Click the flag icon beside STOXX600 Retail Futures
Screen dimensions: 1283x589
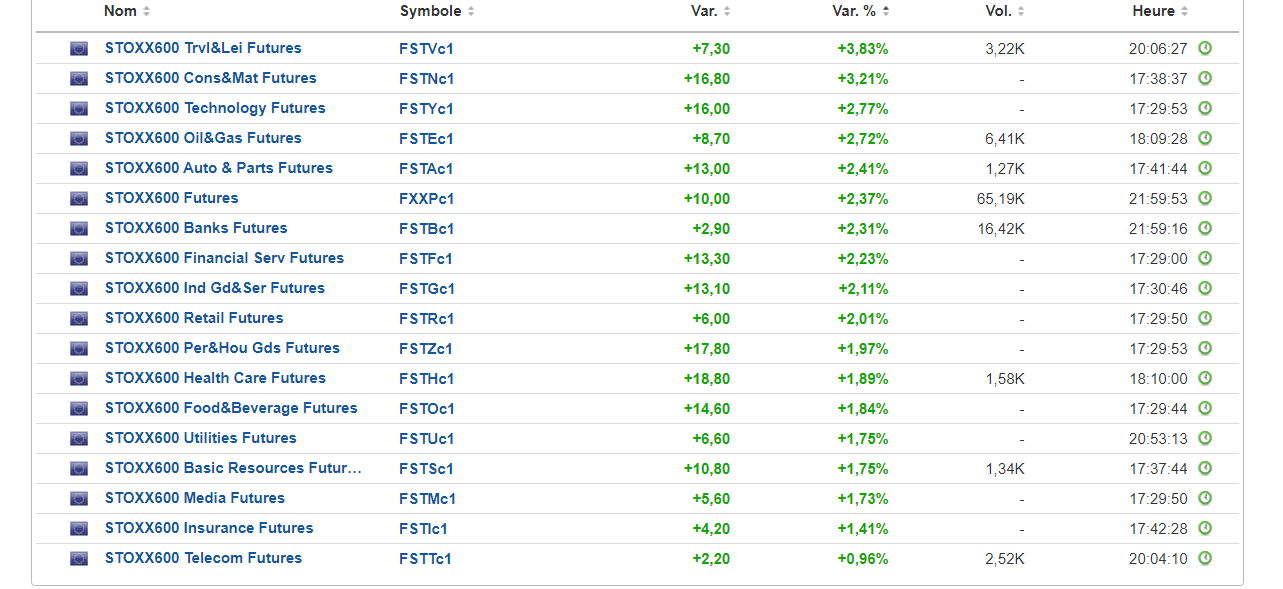(x=79, y=318)
